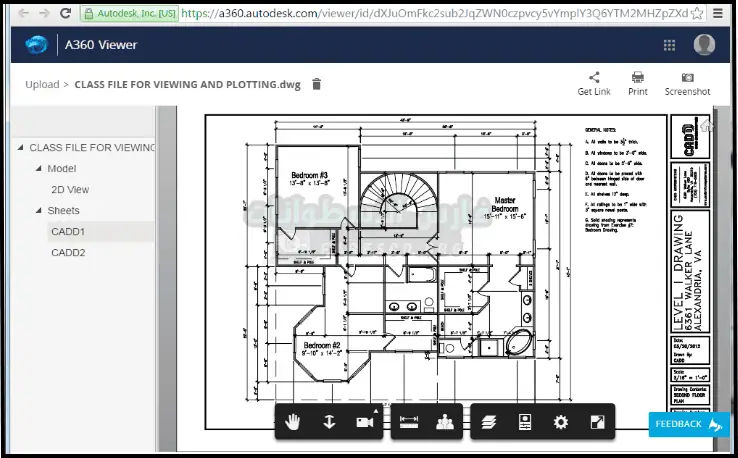Collapse the Model tree node
The height and width of the screenshot is (458, 738).
click(39, 169)
